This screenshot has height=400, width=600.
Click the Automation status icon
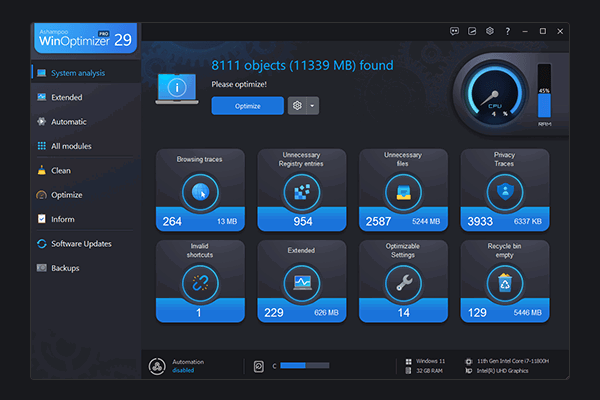pos(157,366)
